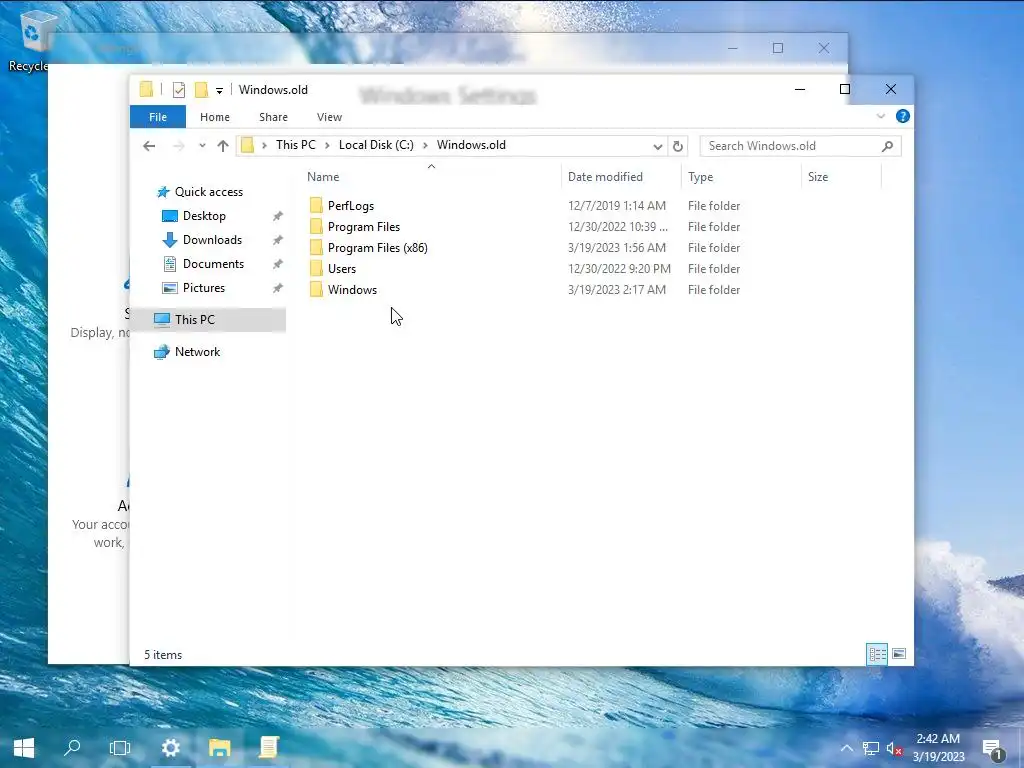Click the pin icon next to Documents

(278, 264)
